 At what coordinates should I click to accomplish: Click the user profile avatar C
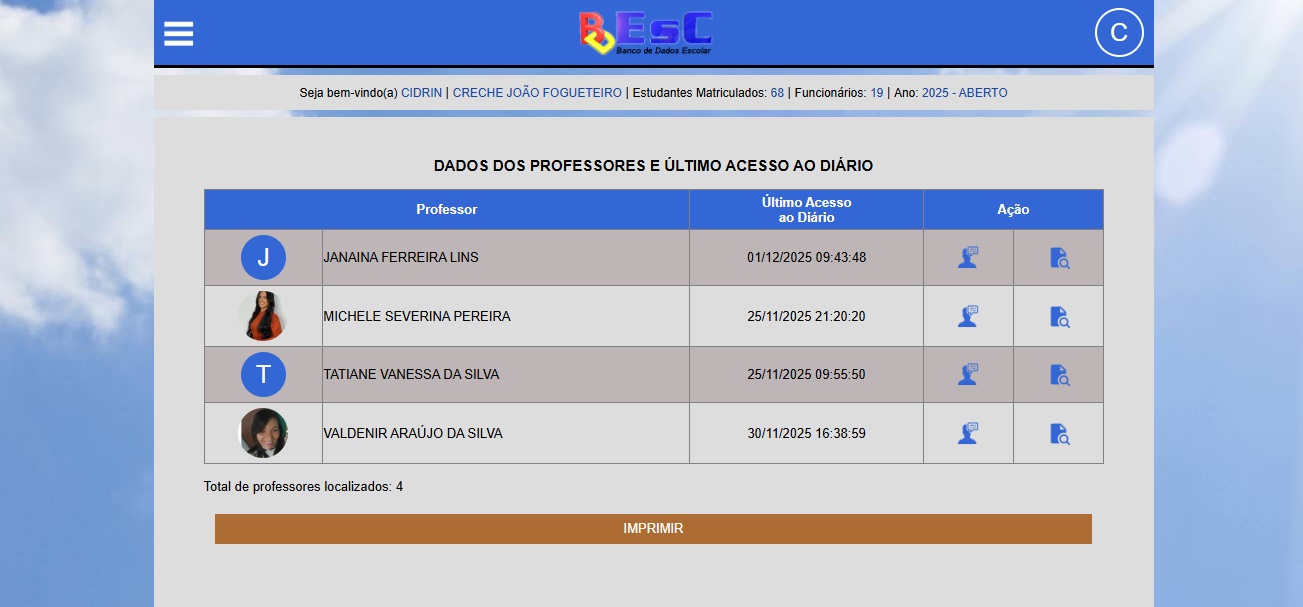pyautogui.click(x=1119, y=33)
